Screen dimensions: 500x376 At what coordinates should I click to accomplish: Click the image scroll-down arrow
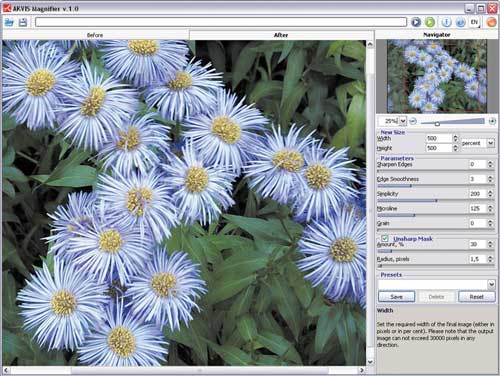pyautogui.click(x=370, y=362)
